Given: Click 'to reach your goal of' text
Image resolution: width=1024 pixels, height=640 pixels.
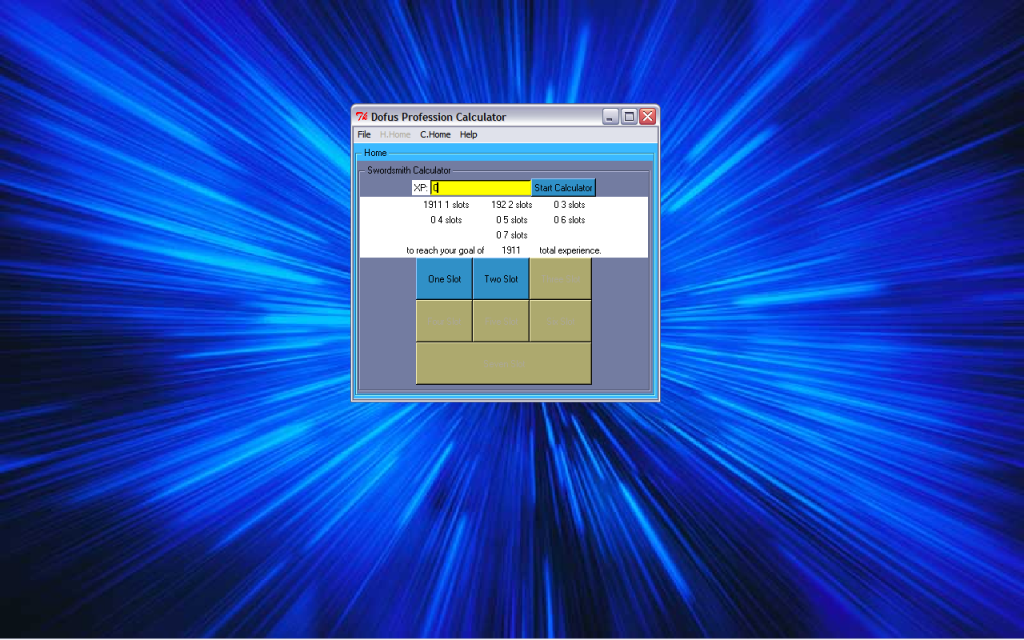Looking at the screenshot, I should coord(445,251).
